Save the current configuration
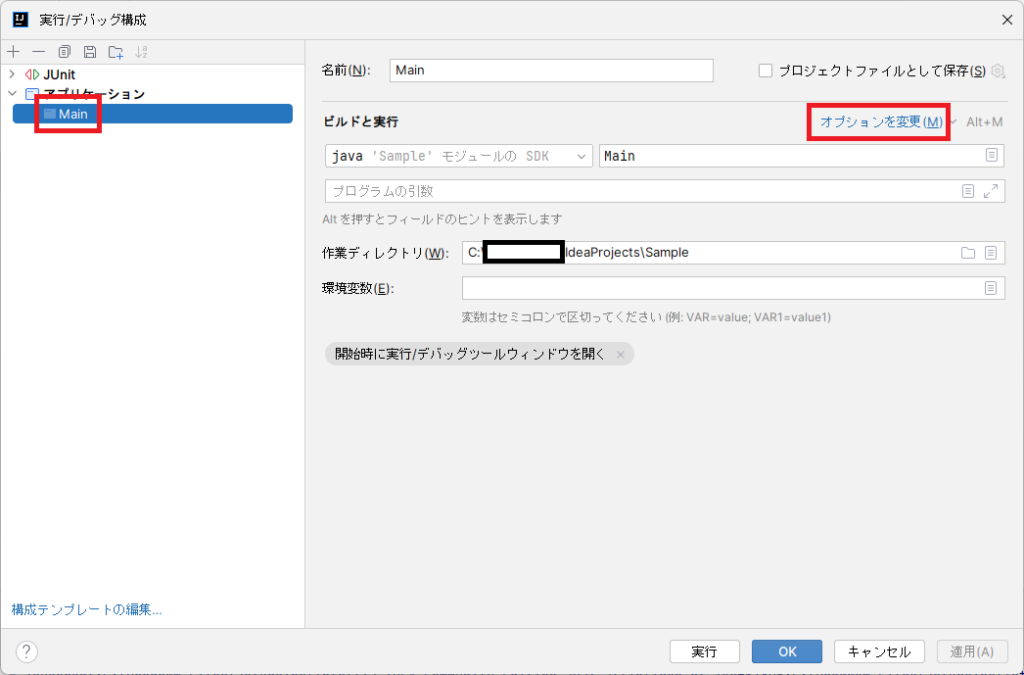The image size is (1024, 675). pyautogui.click(x=88, y=51)
